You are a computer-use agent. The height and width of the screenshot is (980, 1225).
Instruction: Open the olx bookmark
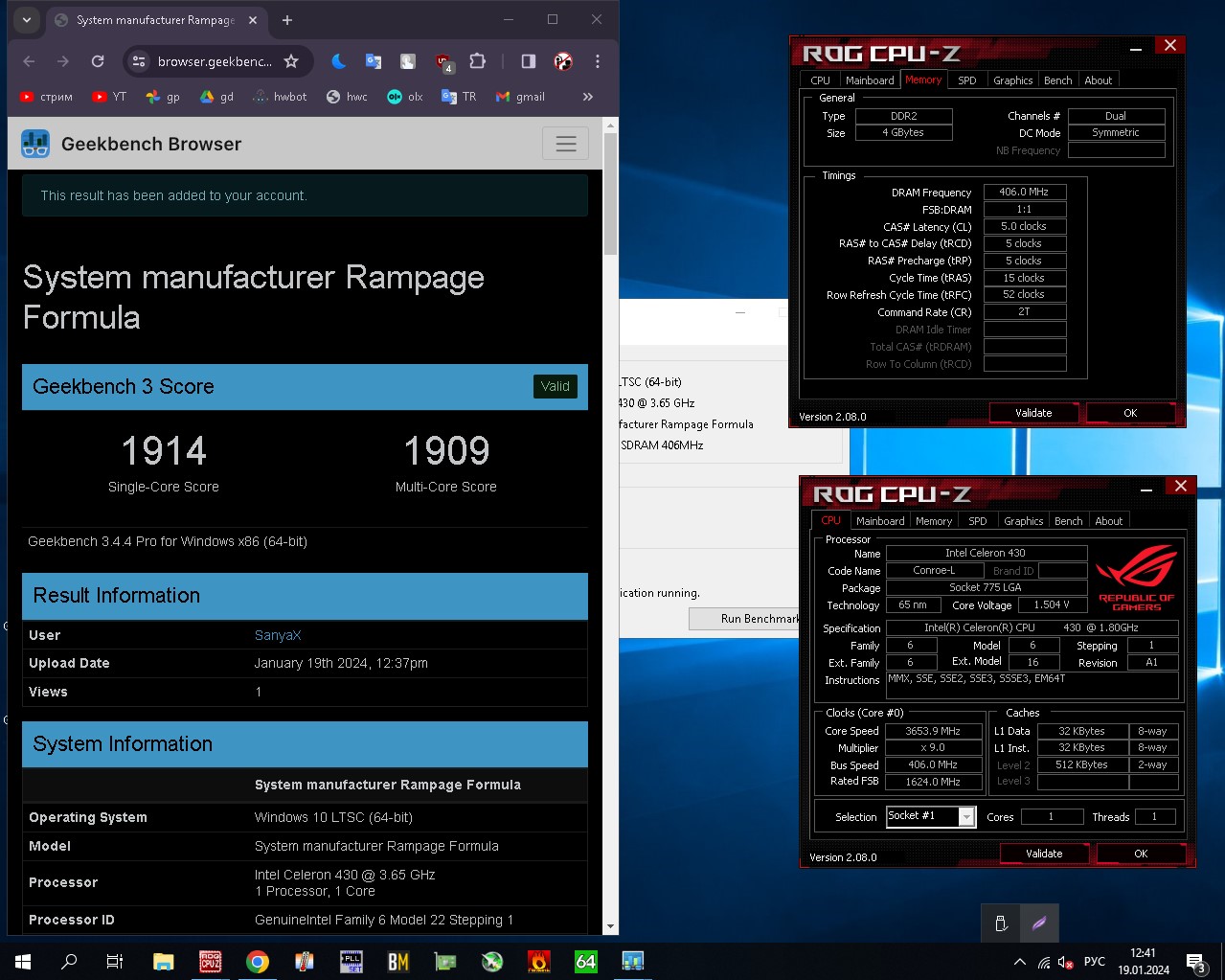coord(405,97)
